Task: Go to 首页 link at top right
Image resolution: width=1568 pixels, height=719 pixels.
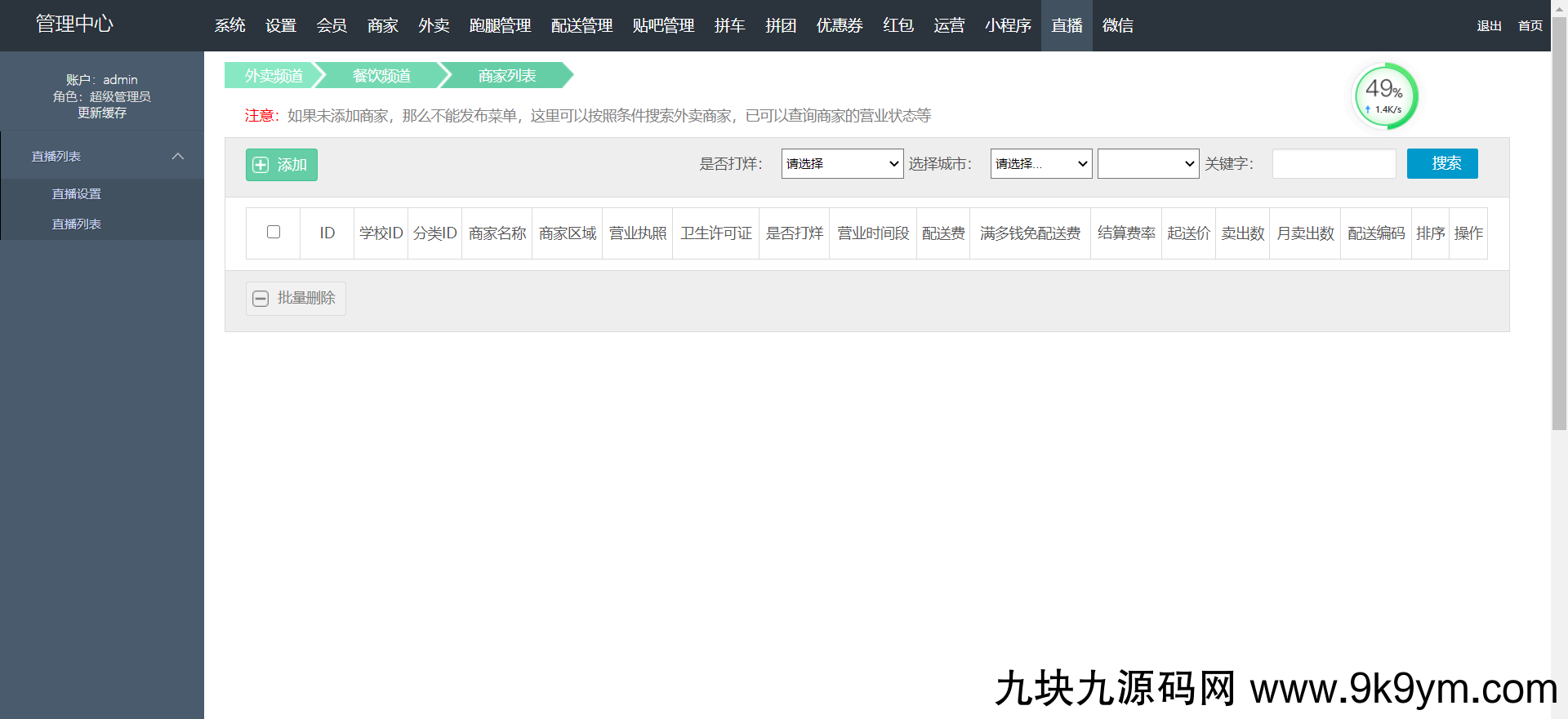Action: click(1530, 26)
